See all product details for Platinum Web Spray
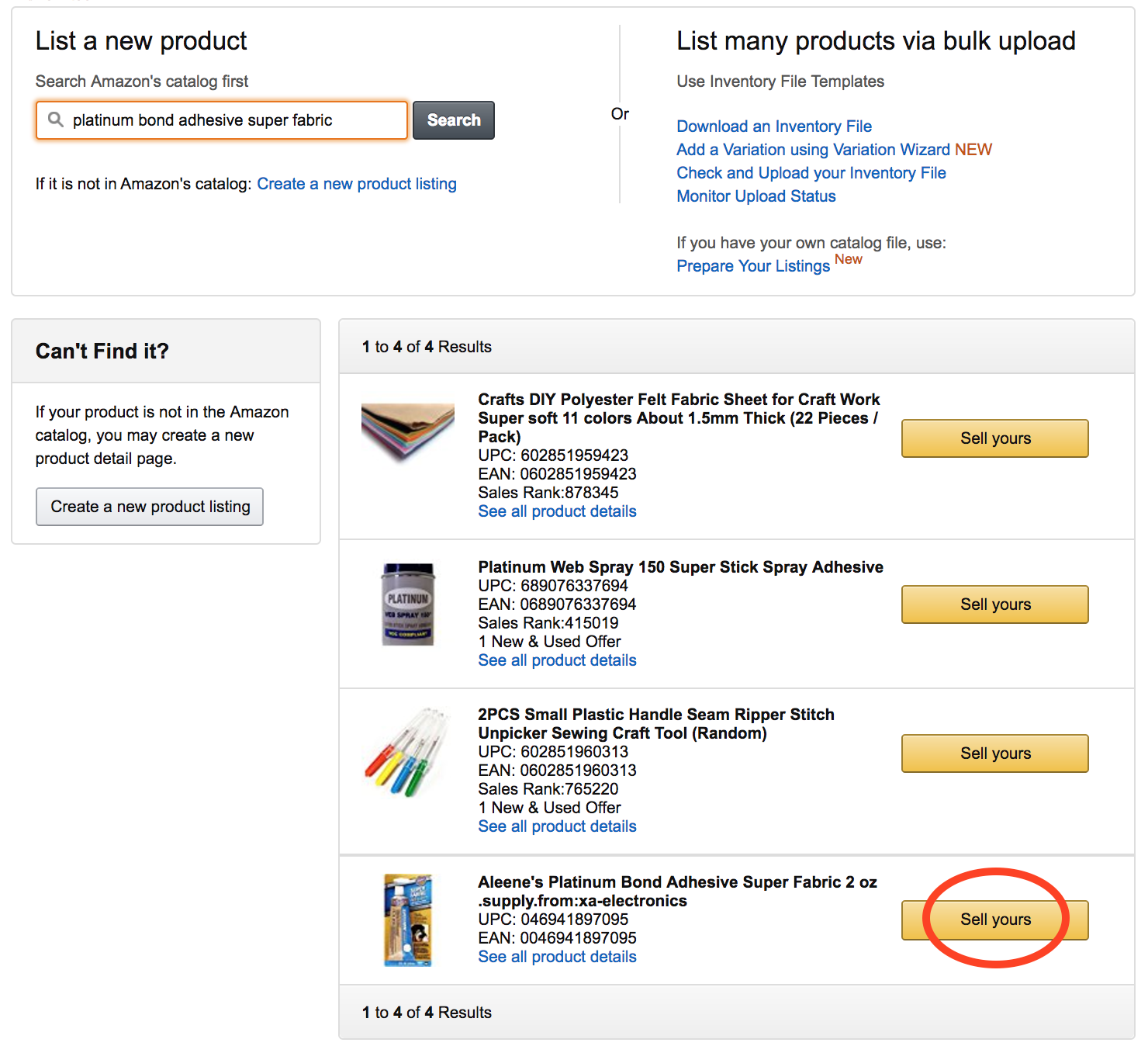 (x=557, y=660)
